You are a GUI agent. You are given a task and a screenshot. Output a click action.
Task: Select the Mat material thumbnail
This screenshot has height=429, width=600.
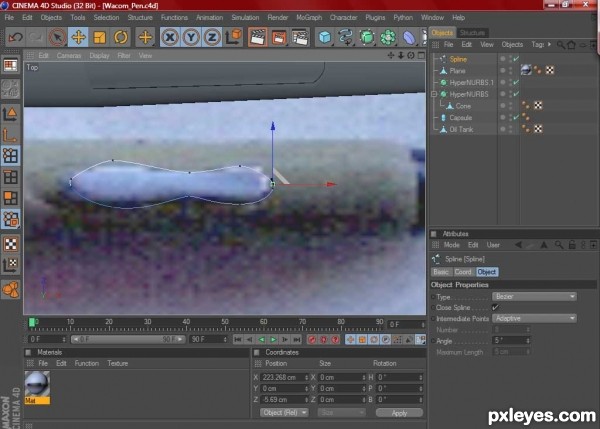pyautogui.click(x=37, y=385)
